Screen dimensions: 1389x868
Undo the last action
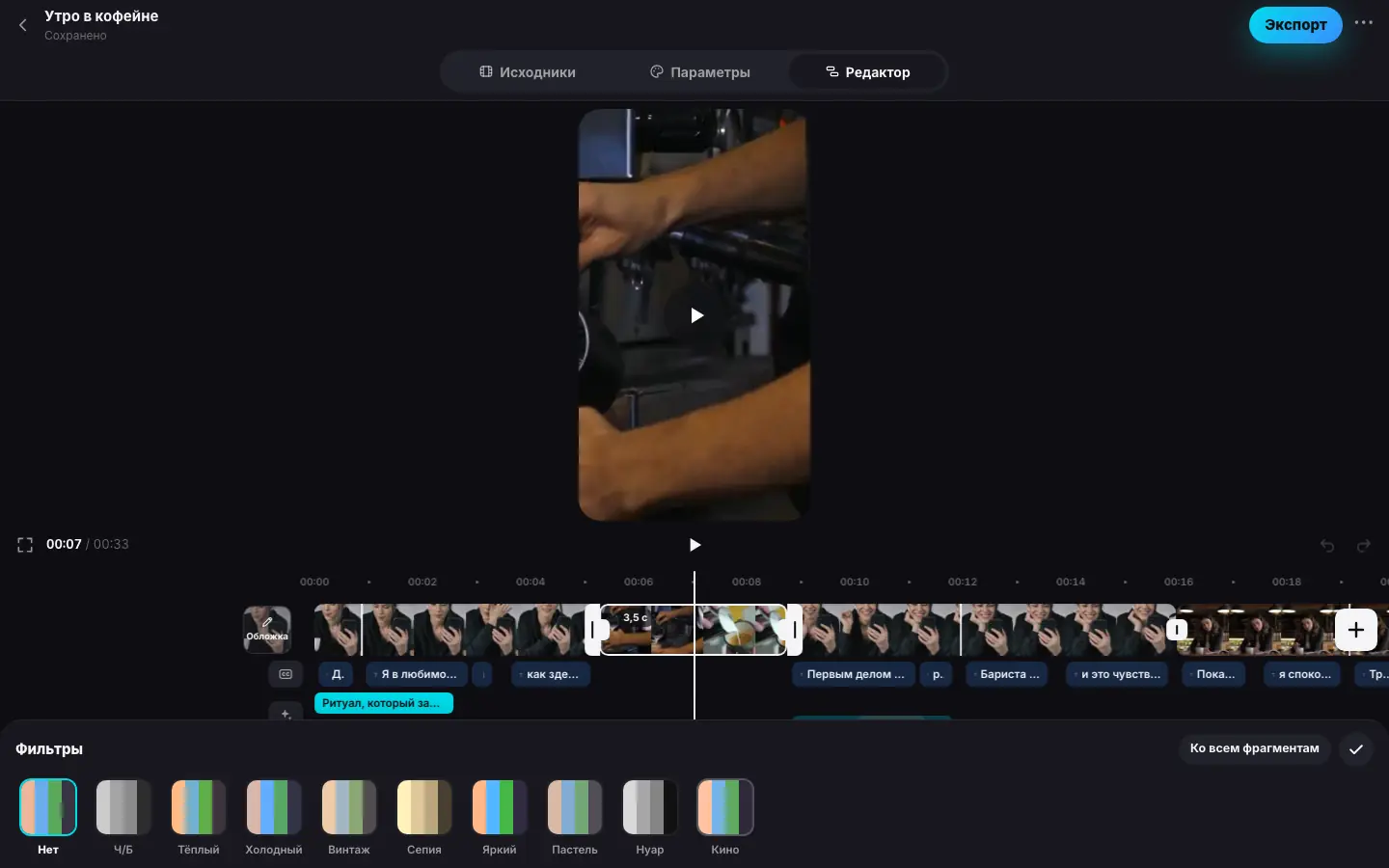coord(1327,546)
